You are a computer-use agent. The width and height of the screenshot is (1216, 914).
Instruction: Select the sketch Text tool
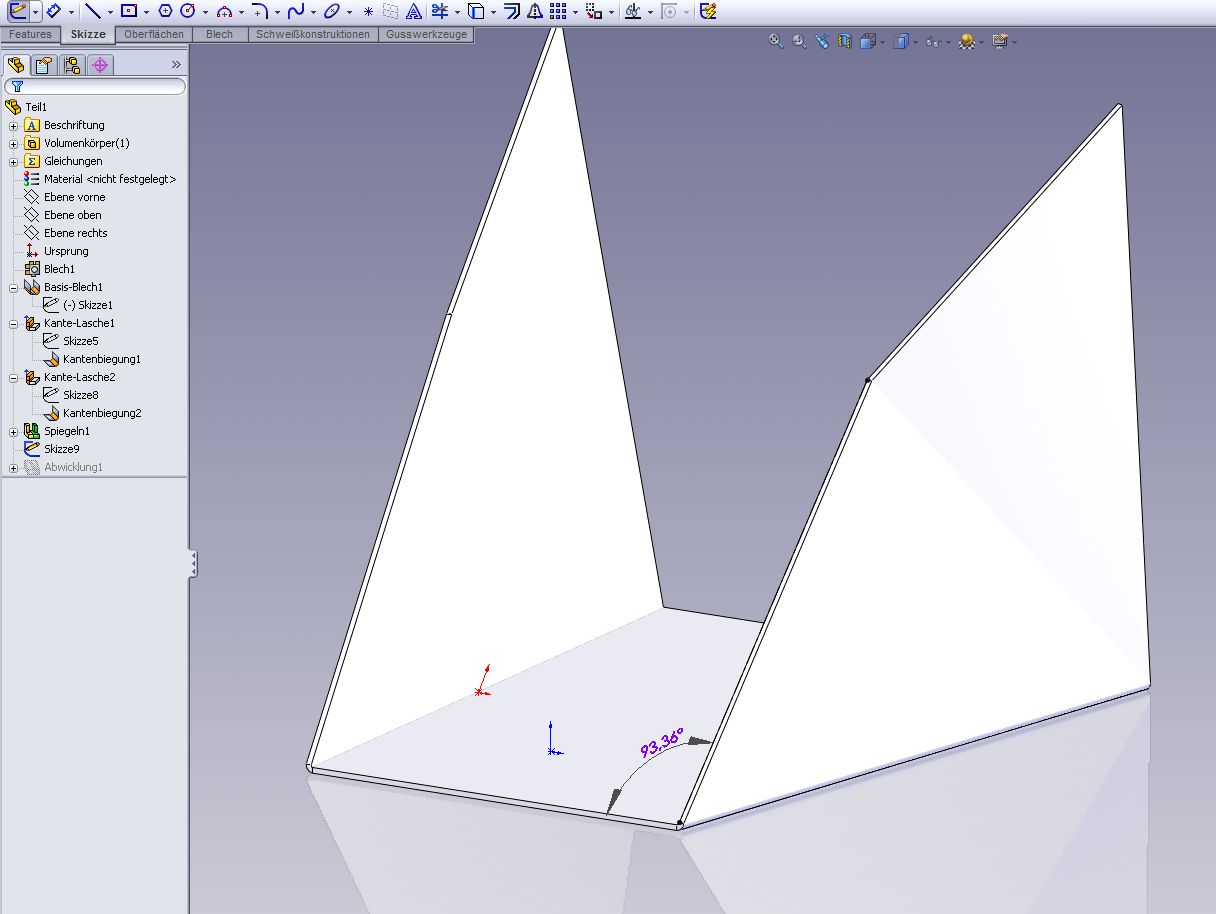(412, 11)
